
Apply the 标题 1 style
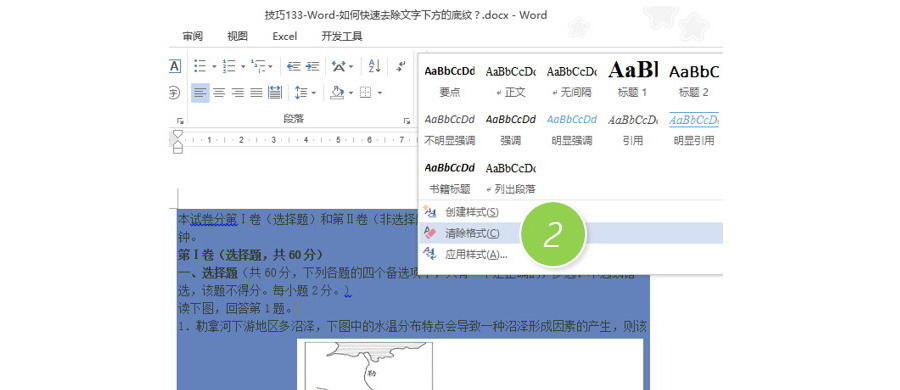point(633,80)
